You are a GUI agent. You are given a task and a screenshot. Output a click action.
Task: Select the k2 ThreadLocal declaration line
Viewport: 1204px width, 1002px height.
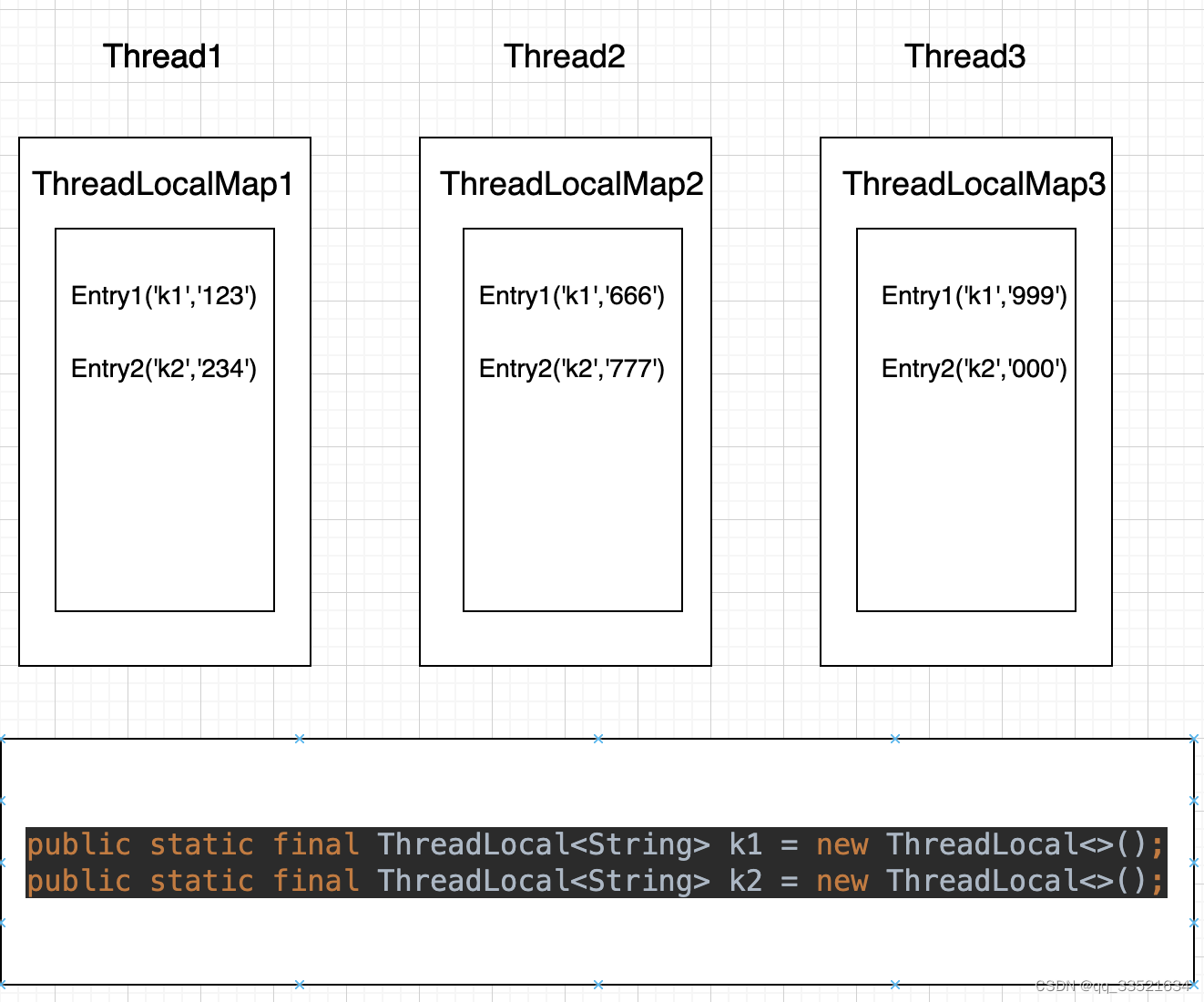click(596, 881)
